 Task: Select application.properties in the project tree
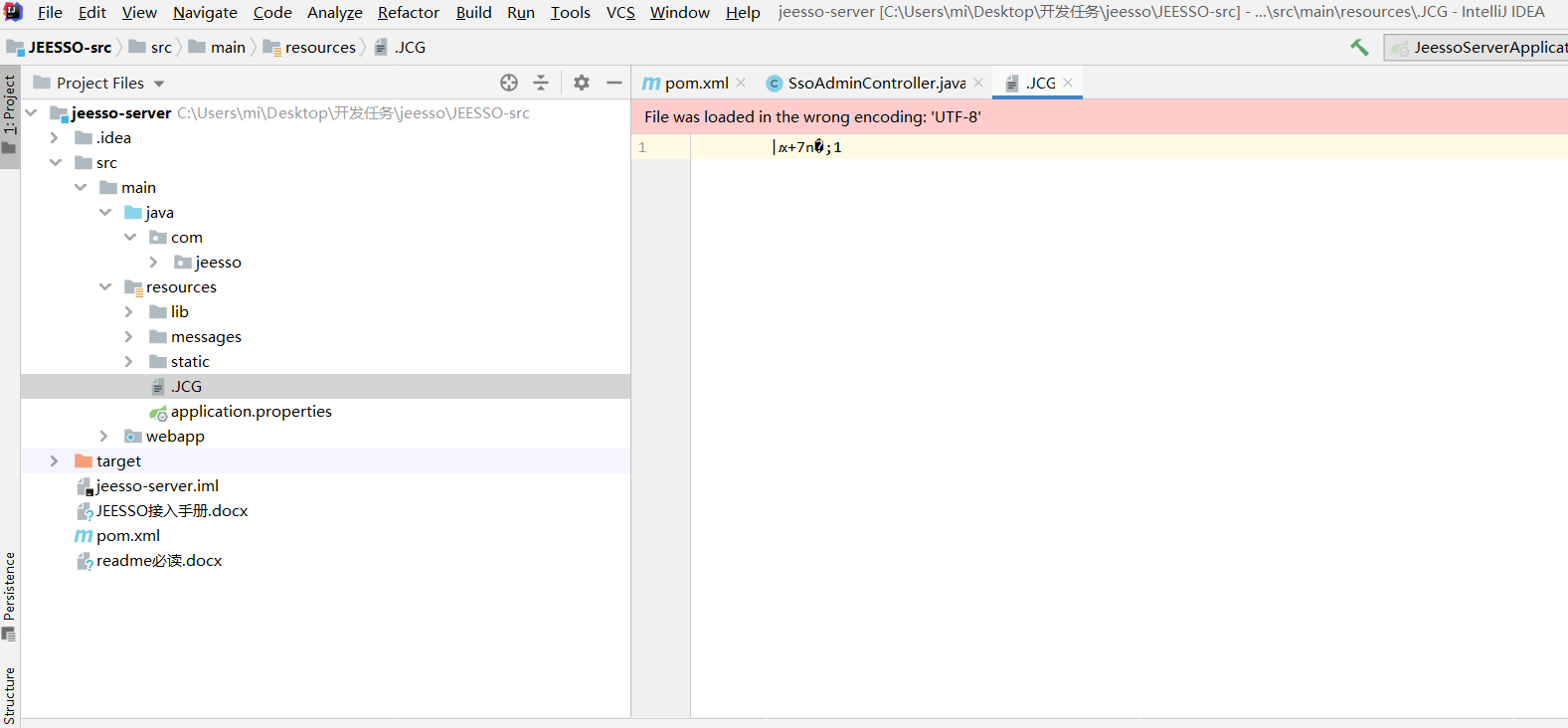252,412
